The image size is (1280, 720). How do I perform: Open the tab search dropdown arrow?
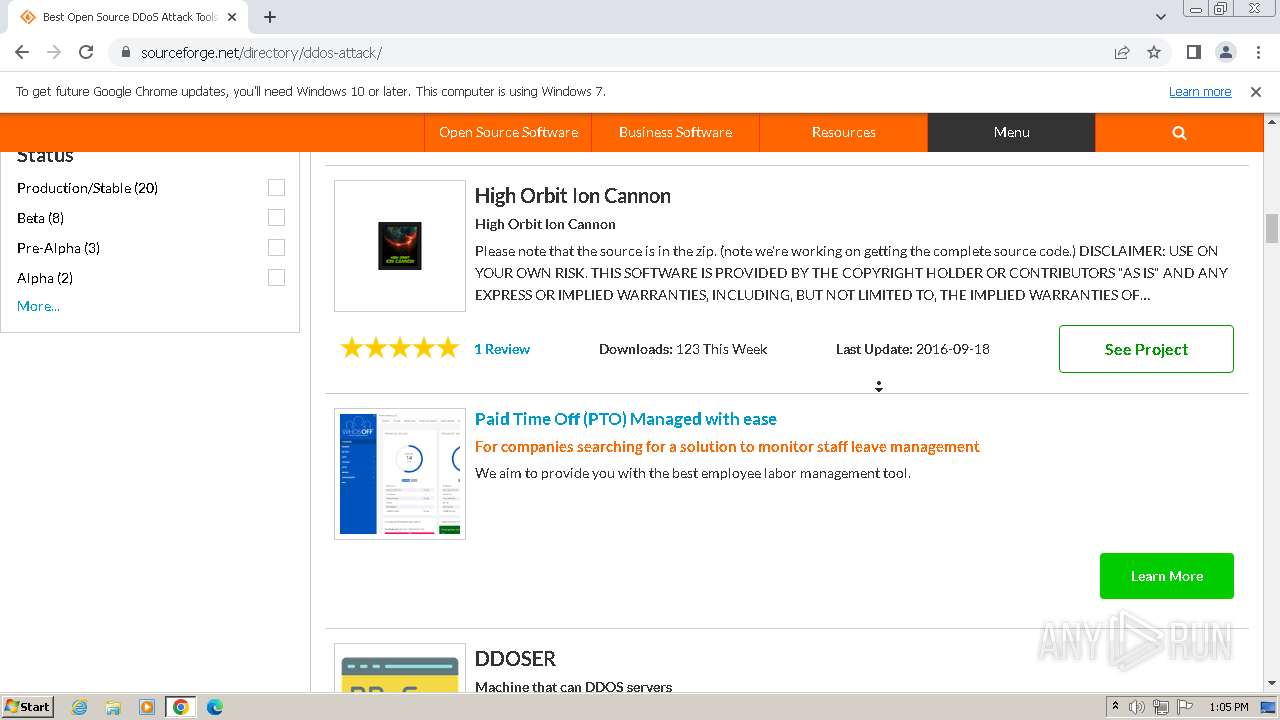pos(1161,17)
